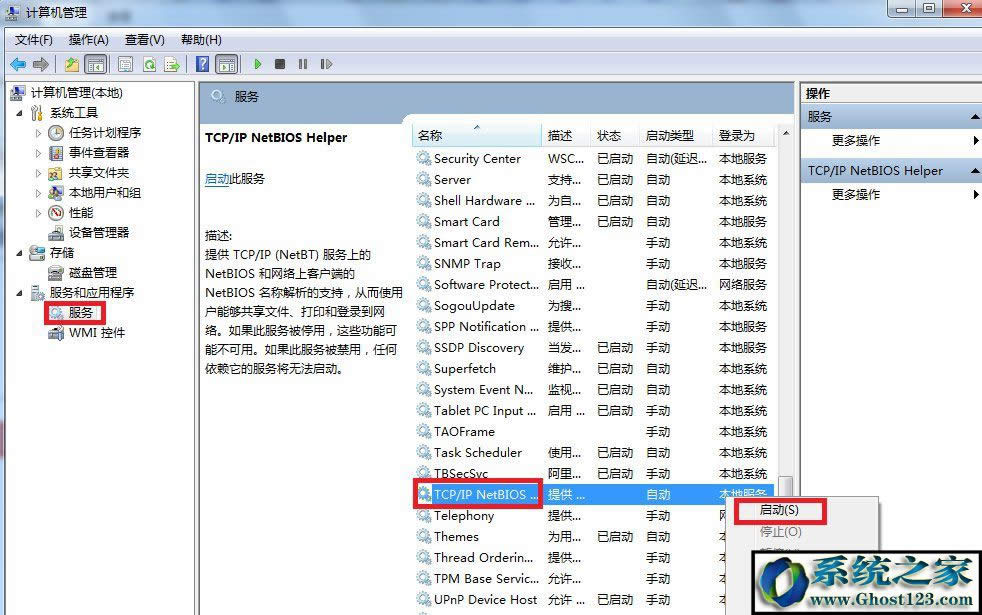The width and height of the screenshot is (982, 615).
Task: Open Help using the question mark icon
Action: click(x=202, y=64)
